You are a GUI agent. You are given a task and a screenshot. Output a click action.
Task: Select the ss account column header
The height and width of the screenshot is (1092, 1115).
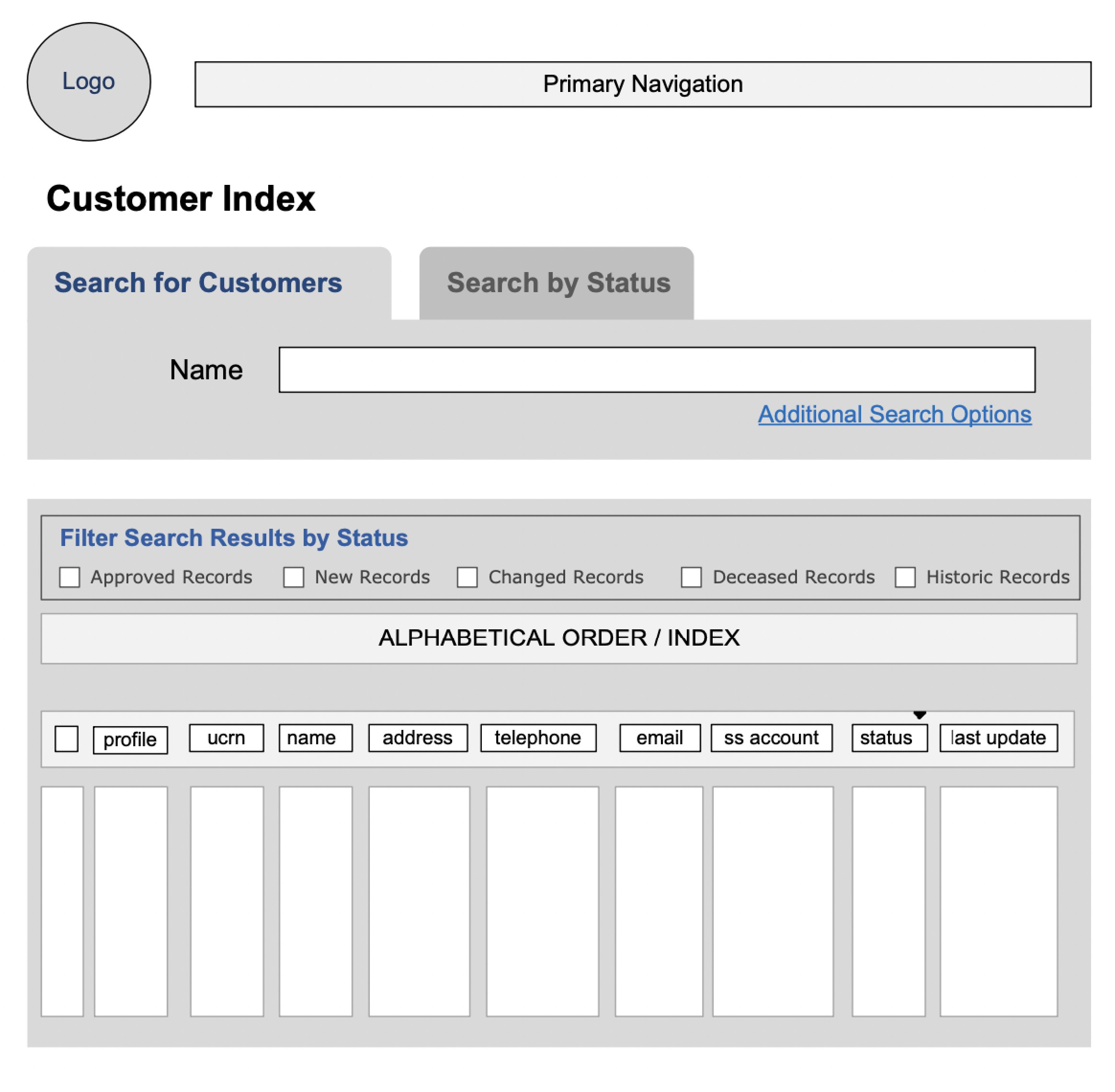click(772, 738)
